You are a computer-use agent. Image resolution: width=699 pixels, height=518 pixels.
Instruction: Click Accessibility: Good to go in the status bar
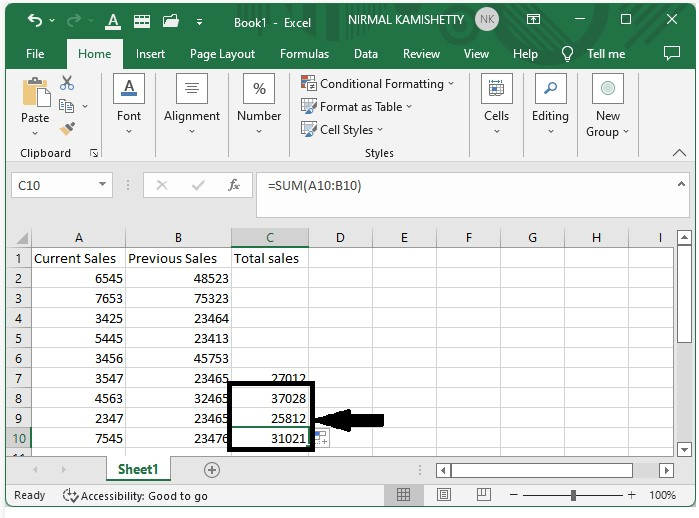point(135,495)
